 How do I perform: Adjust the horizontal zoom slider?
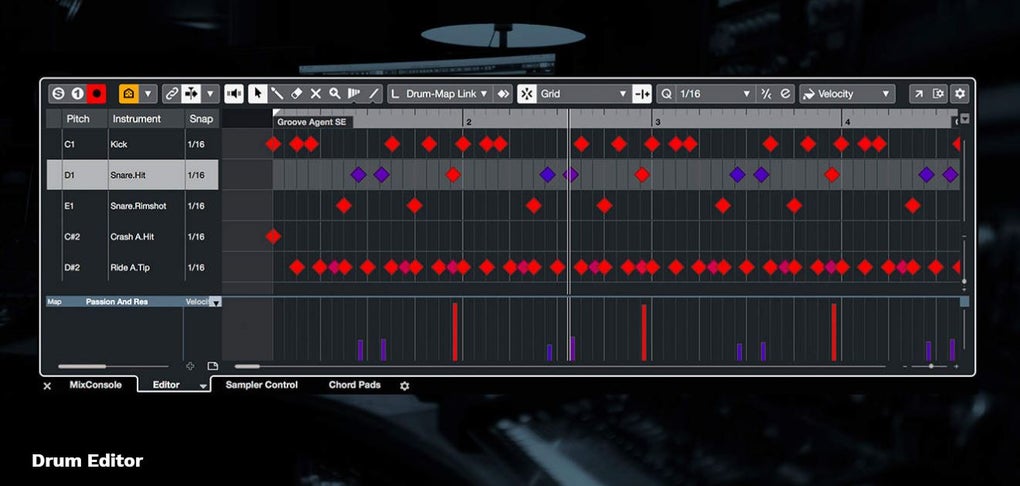coord(930,367)
